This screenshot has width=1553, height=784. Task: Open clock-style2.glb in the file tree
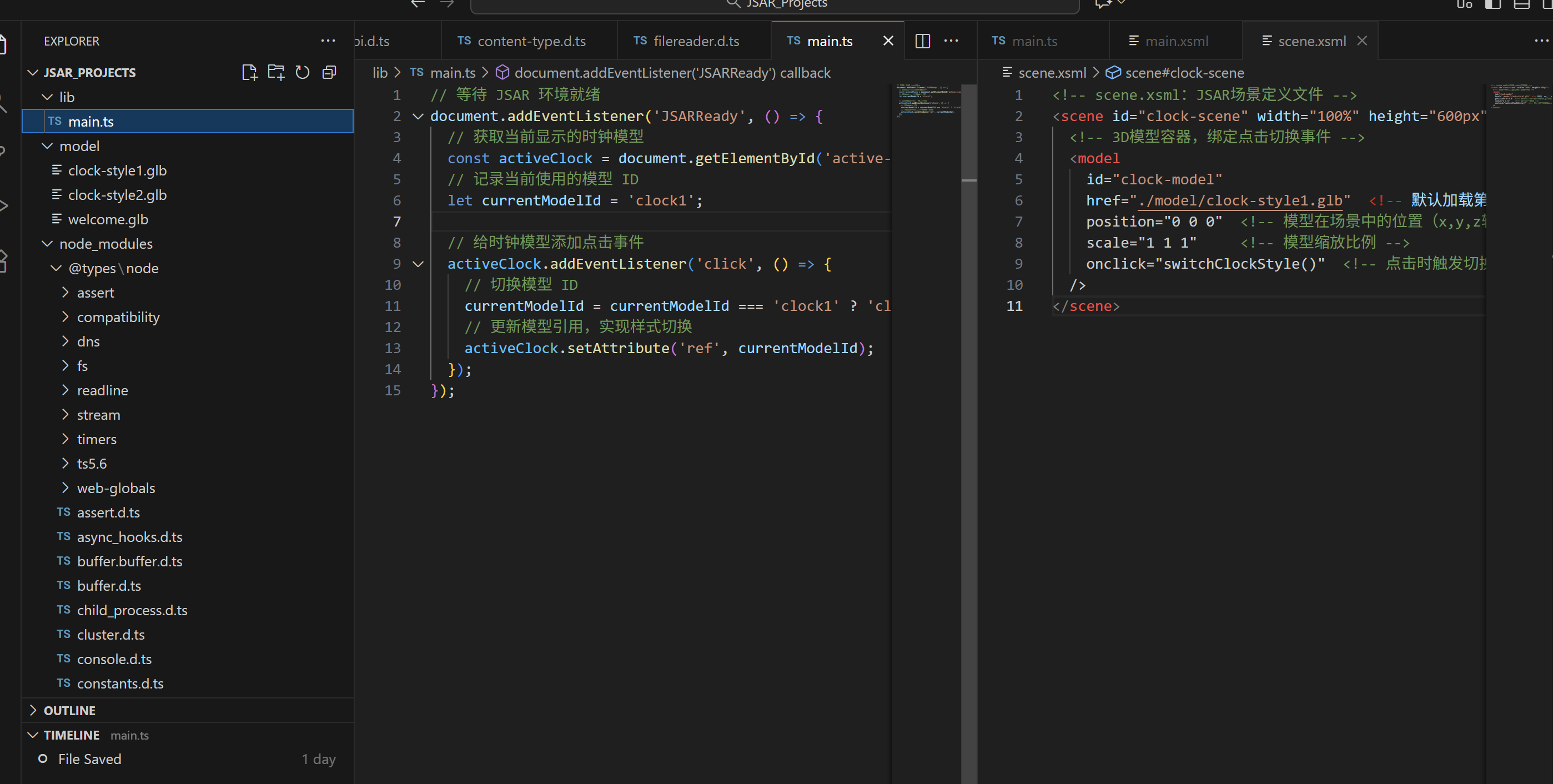point(117,195)
